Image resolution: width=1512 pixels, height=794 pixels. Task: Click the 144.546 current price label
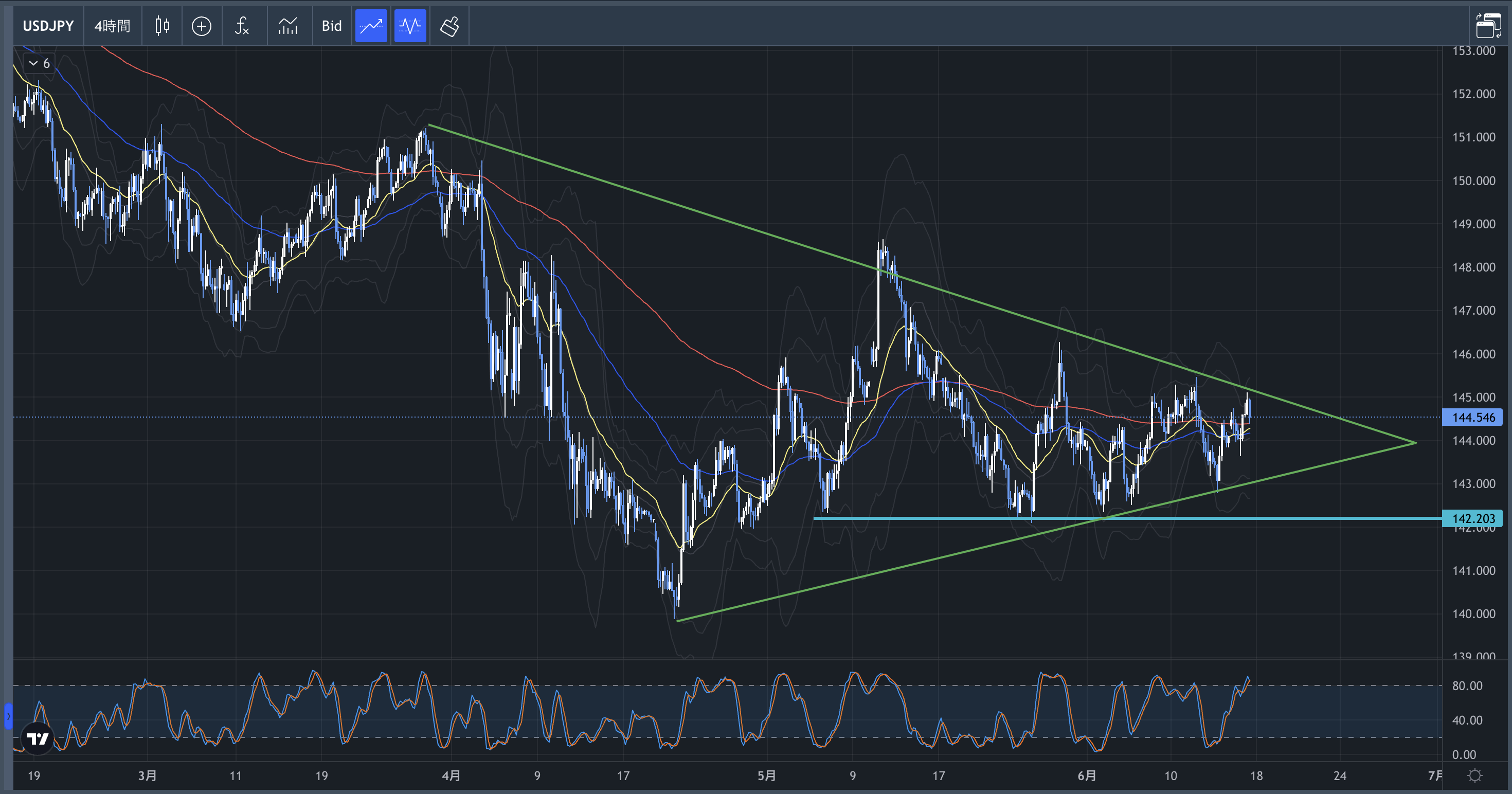1473,417
